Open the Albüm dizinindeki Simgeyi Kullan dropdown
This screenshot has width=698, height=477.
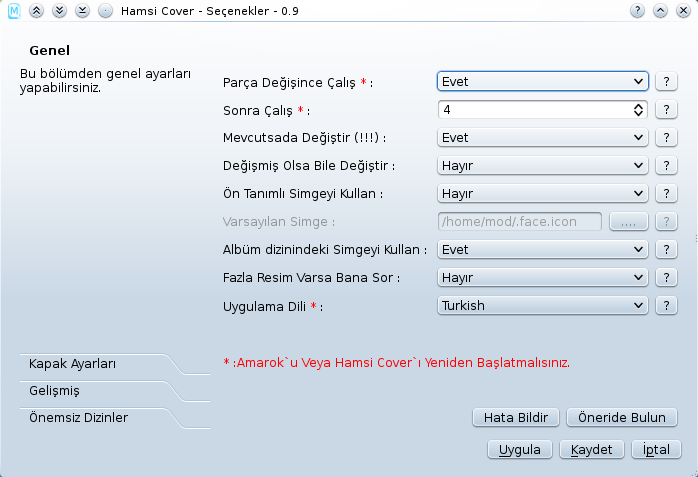tap(543, 250)
